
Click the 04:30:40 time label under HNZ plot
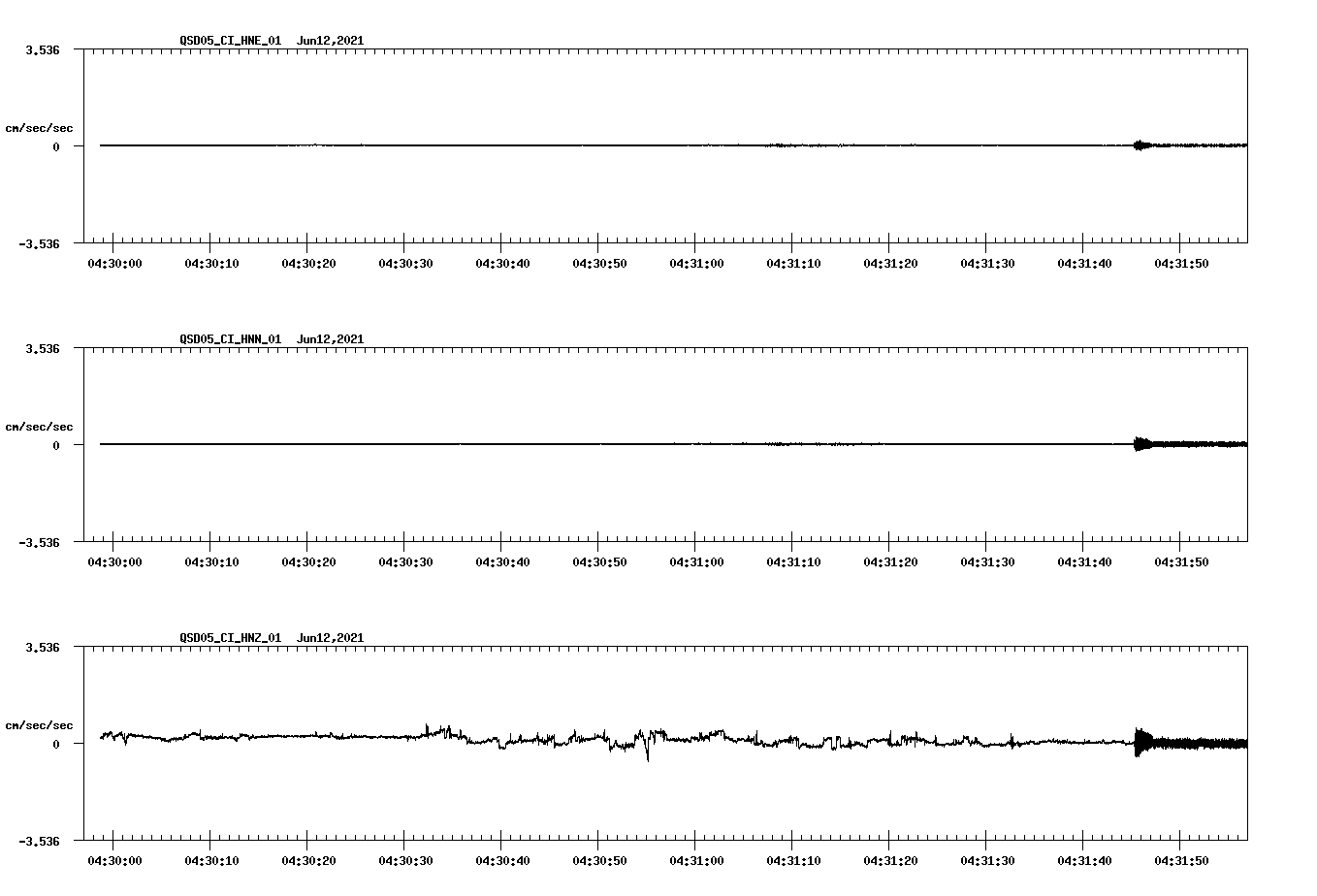[502, 861]
